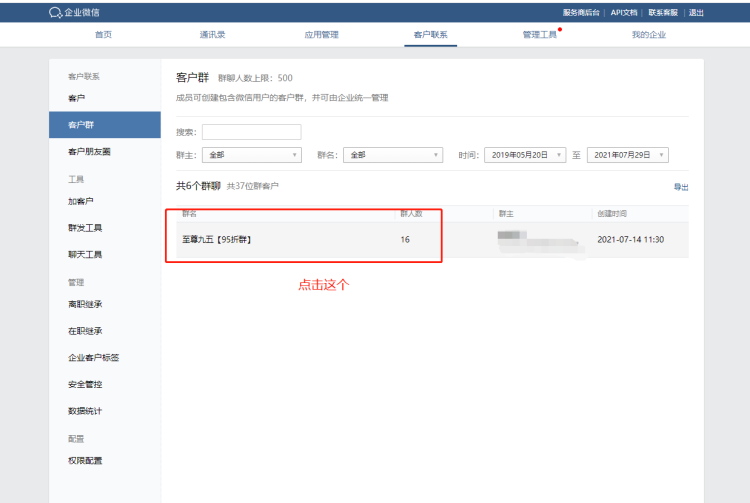This screenshot has width=750, height=503.
Task: Open 群发工具 in the sidebar
Action: 85,228
